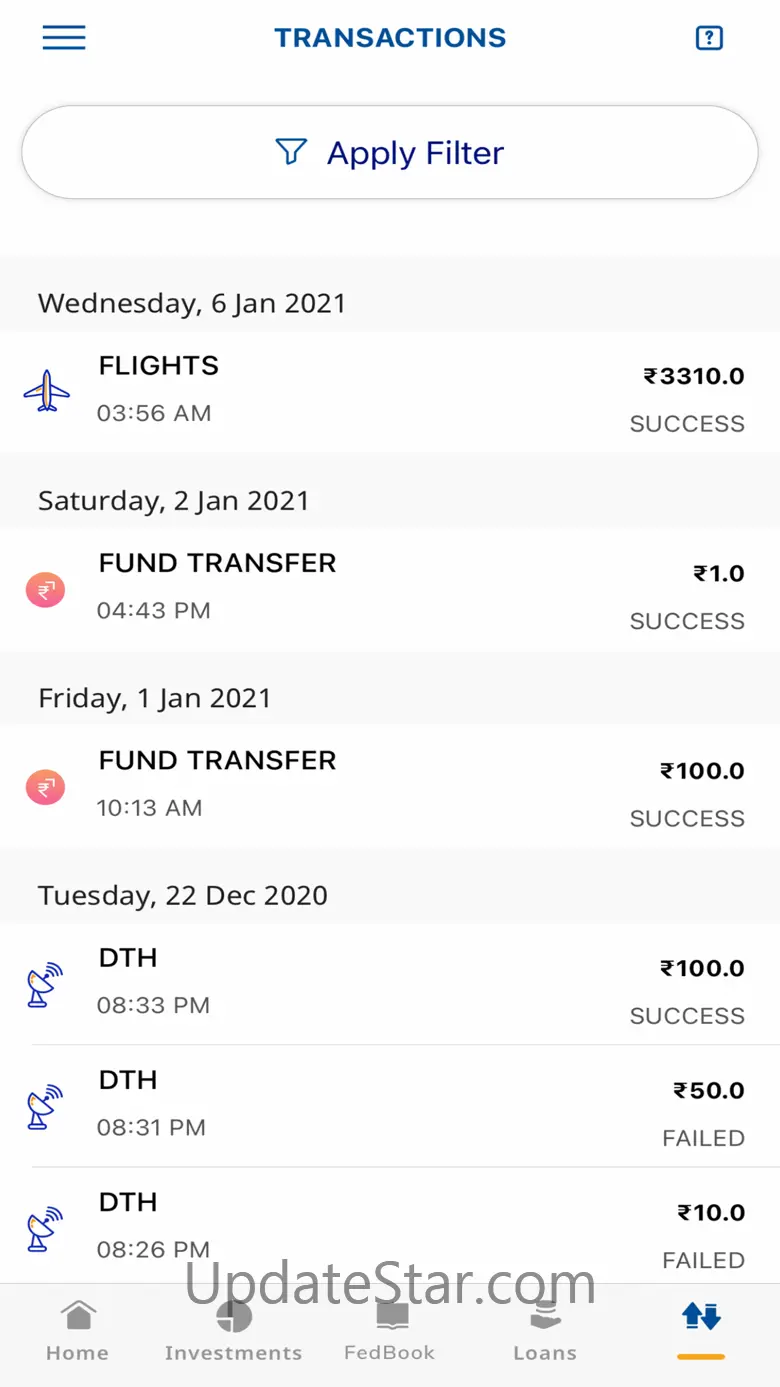This screenshot has width=780, height=1387.
Task: Open the Loans tab
Action: (x=545, y=1331)
